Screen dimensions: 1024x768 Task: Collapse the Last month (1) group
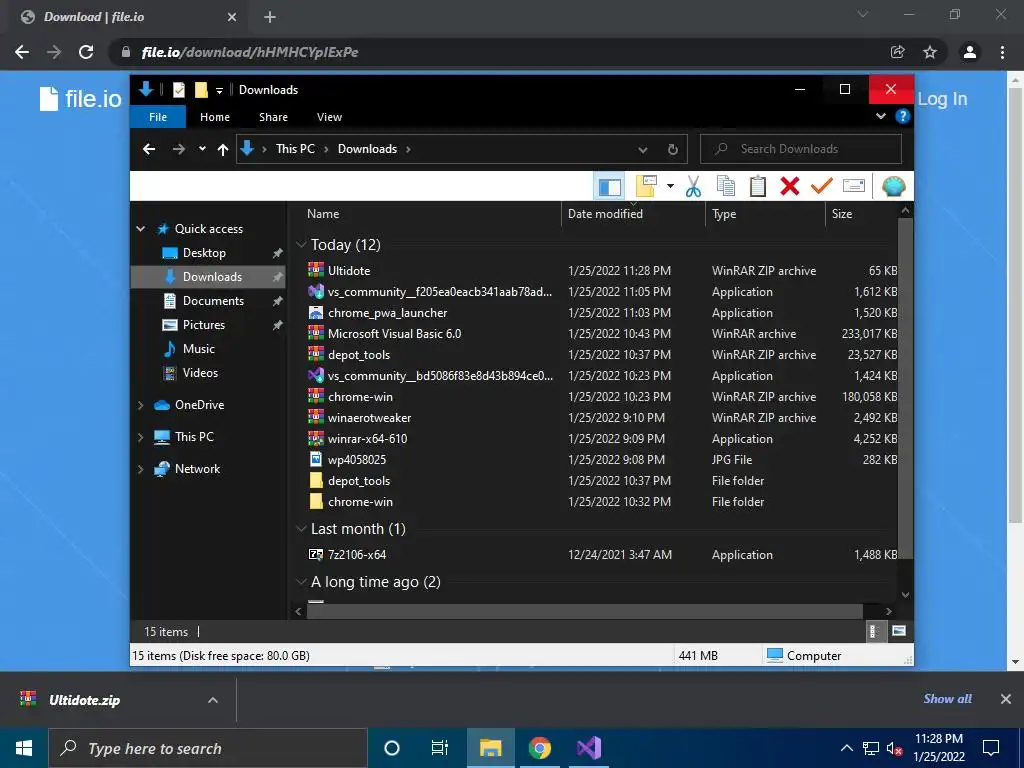coord(301,529)
